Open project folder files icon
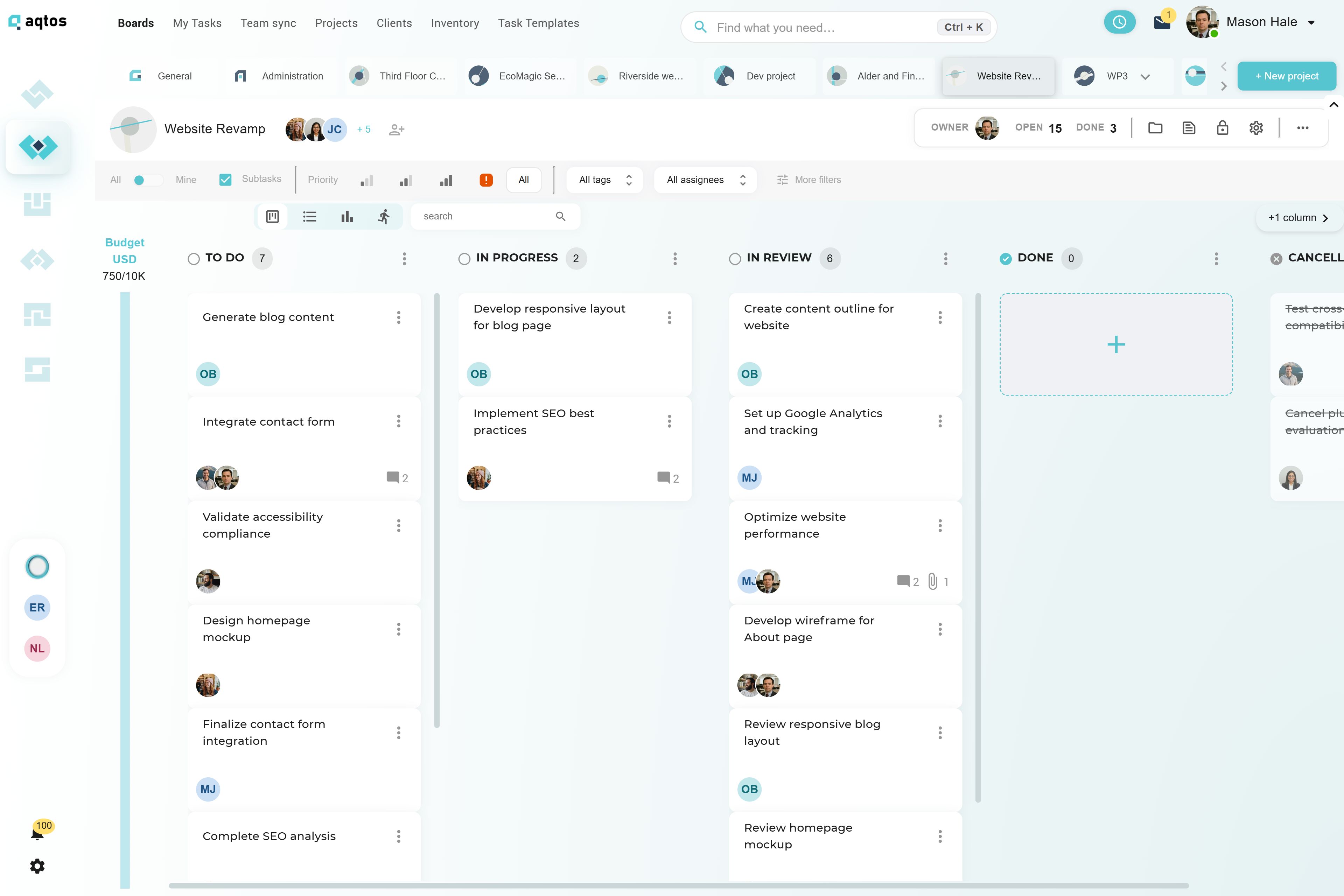The image size is (1344, 896). pyautogui.click(x=1155, y=128)
